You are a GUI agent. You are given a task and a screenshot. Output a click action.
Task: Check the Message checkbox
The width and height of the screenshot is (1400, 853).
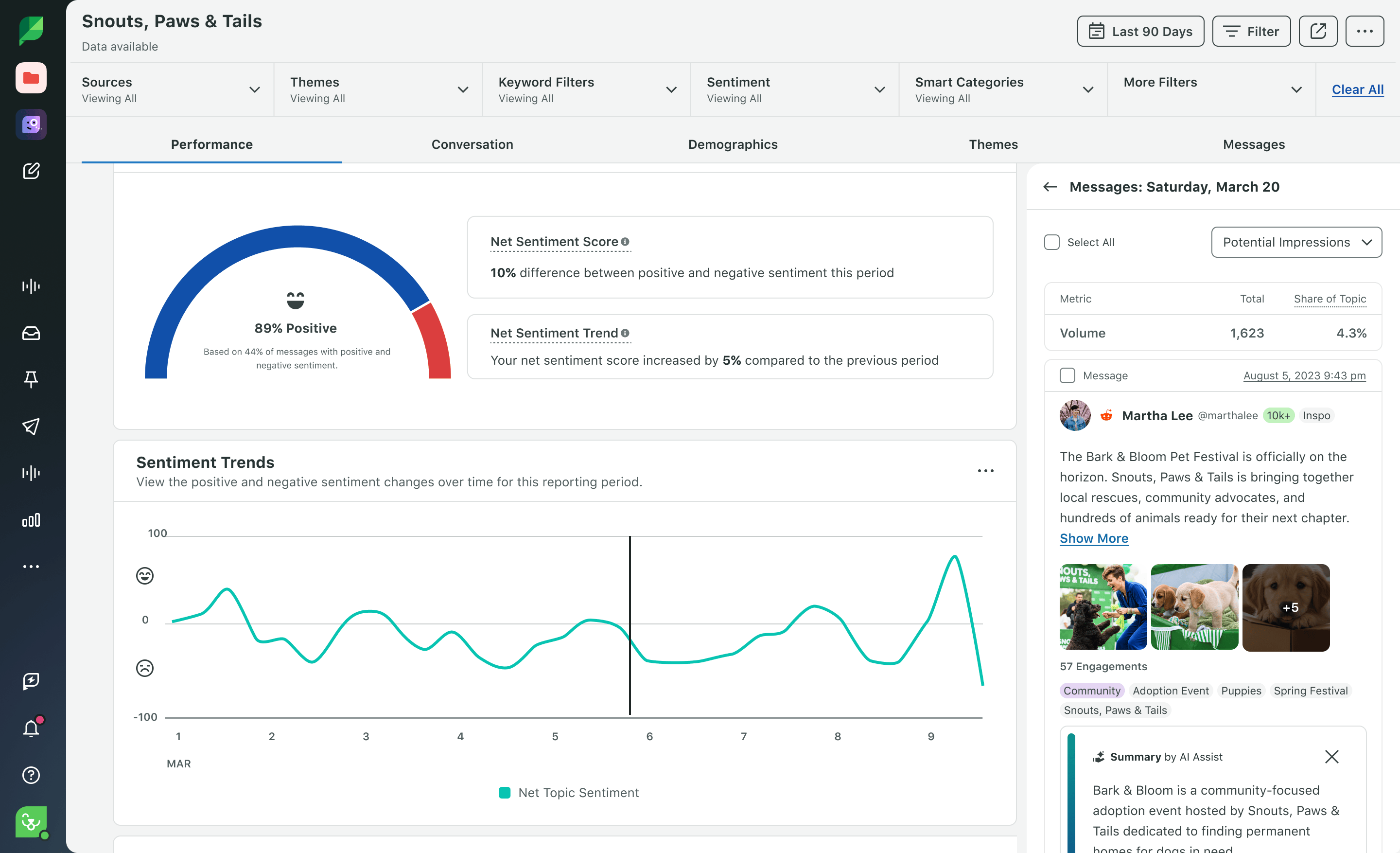1067,375
